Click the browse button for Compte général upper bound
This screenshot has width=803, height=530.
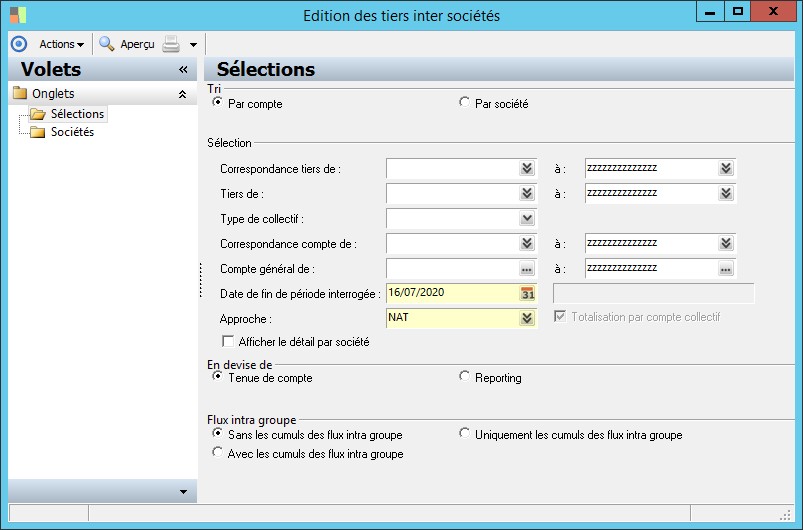[x=726, y=269]
